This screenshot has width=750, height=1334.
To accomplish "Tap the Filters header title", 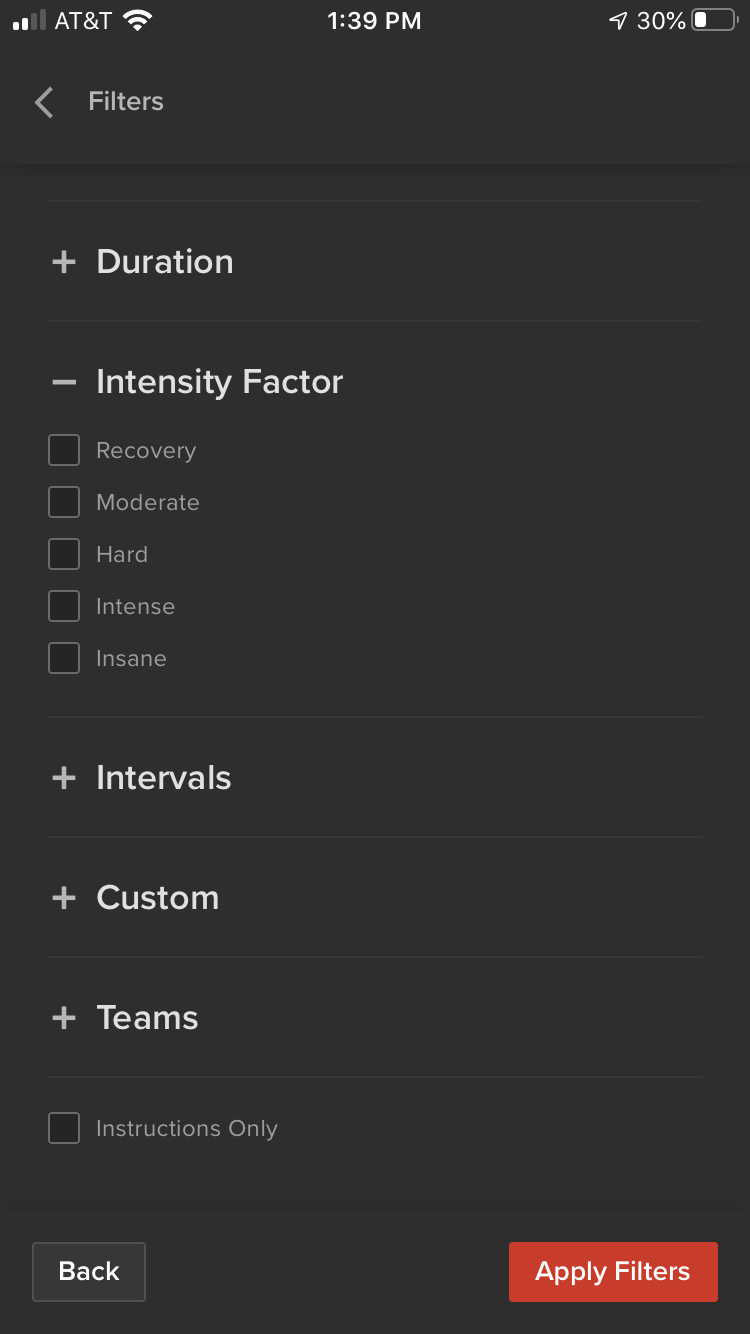I will 126,102.
